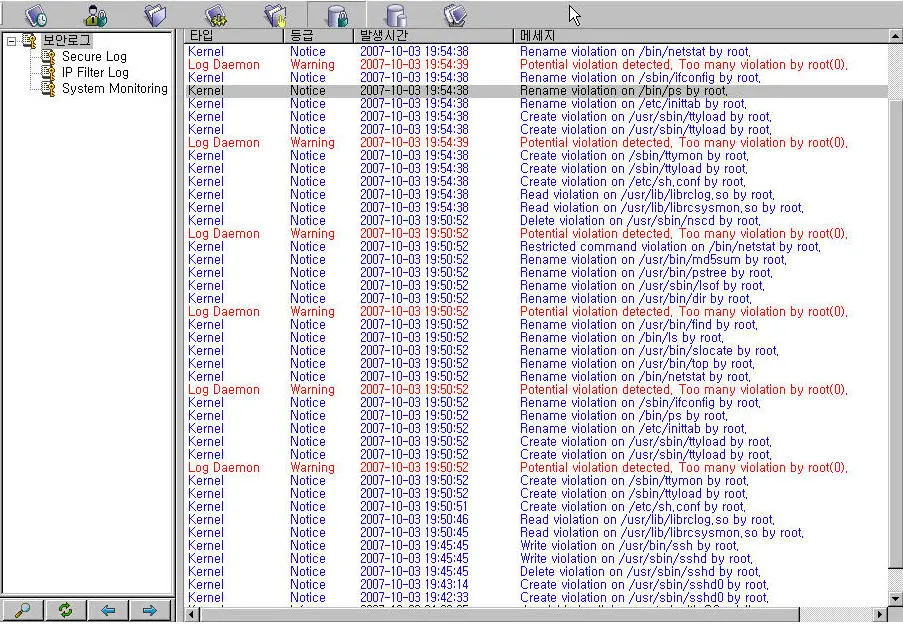Click the database with green lock icon
The width and height of the screenshot is (903, 624).
[x=337, y=15]
